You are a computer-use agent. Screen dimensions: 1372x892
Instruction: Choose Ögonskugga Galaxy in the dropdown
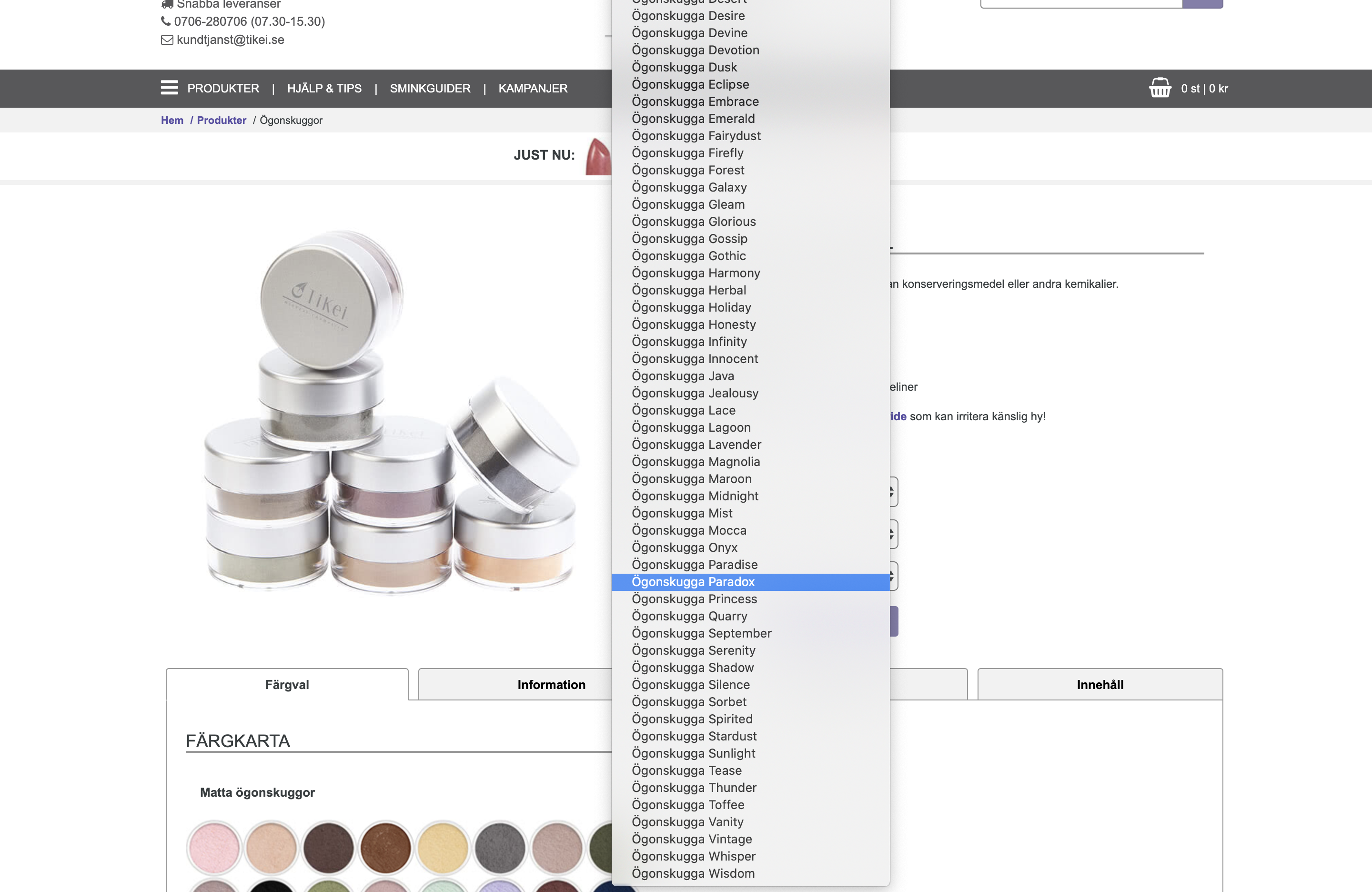click(689, 187)
